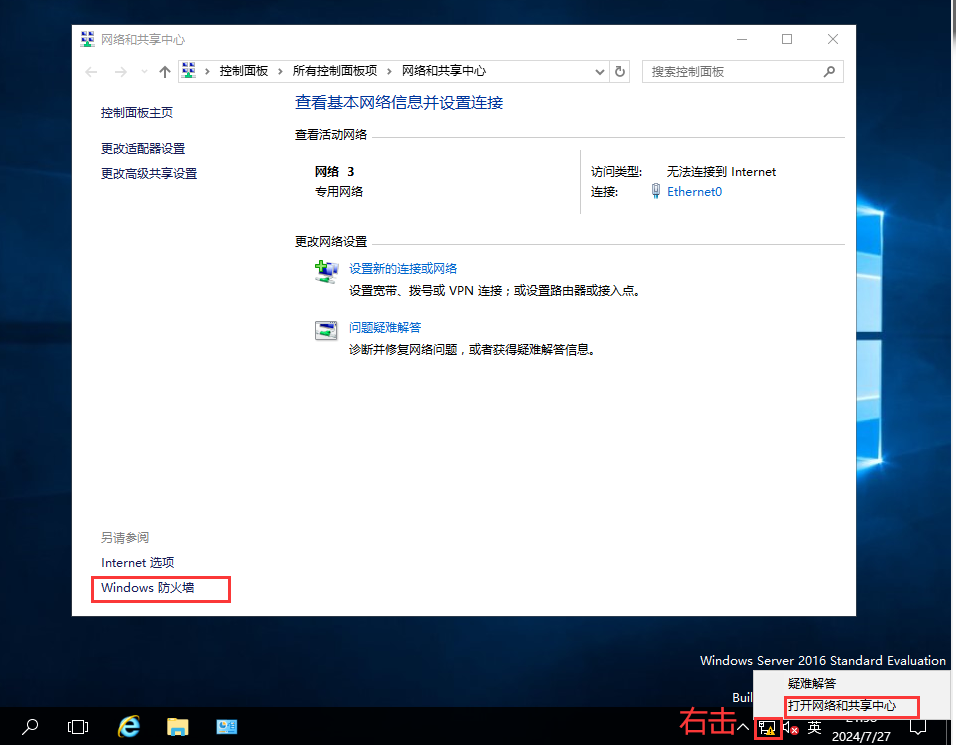Click the 设置新的连接或网络 icon
Screen dimensions: 956x745
coord(326,271)
